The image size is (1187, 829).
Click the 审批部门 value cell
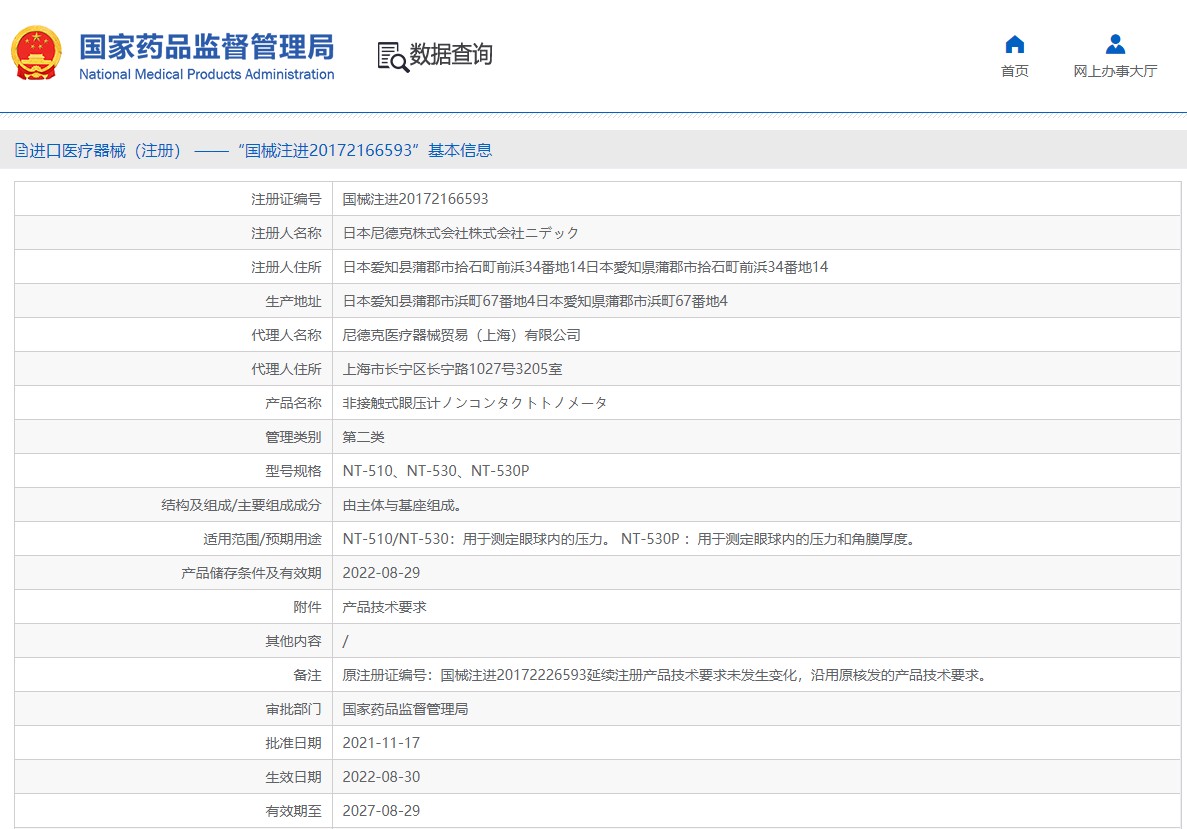coord(405,708)
